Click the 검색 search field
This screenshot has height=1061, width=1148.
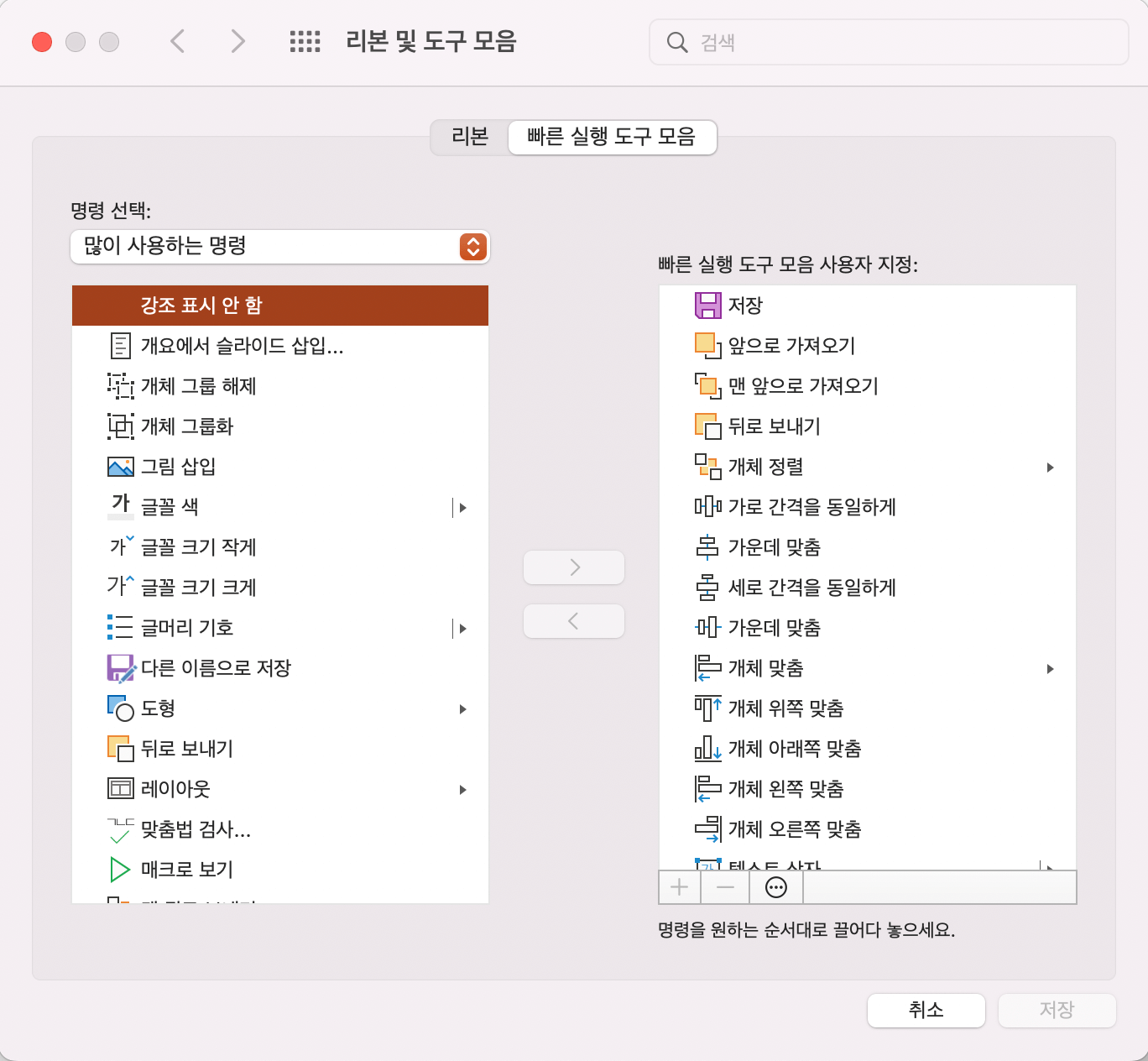pos(889,42)
